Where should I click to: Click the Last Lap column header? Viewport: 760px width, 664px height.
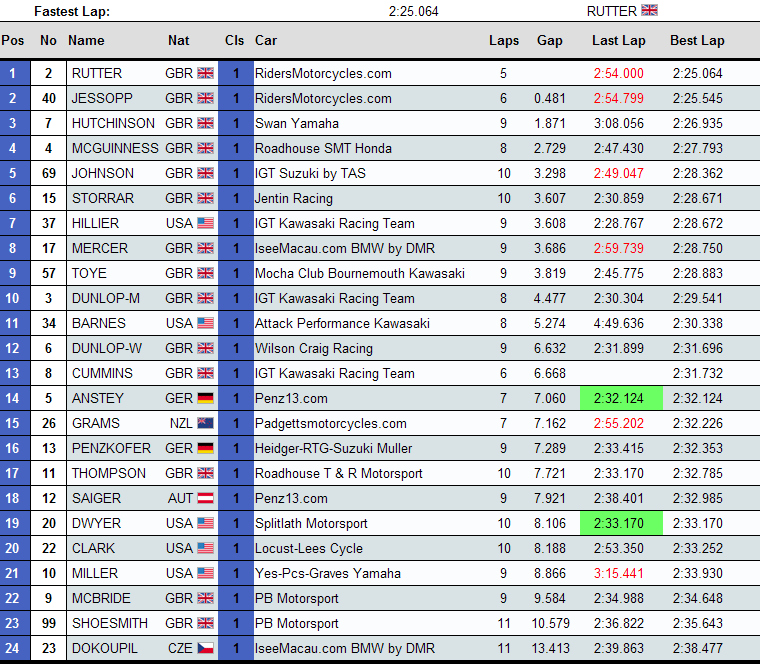pos(618,40)
